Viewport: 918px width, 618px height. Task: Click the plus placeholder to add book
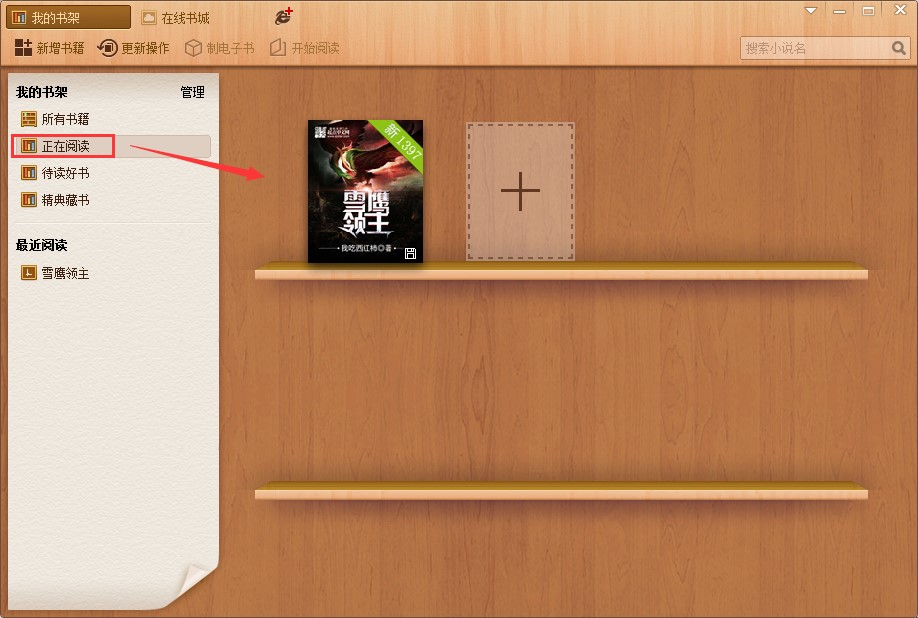(x=520, y=191)
